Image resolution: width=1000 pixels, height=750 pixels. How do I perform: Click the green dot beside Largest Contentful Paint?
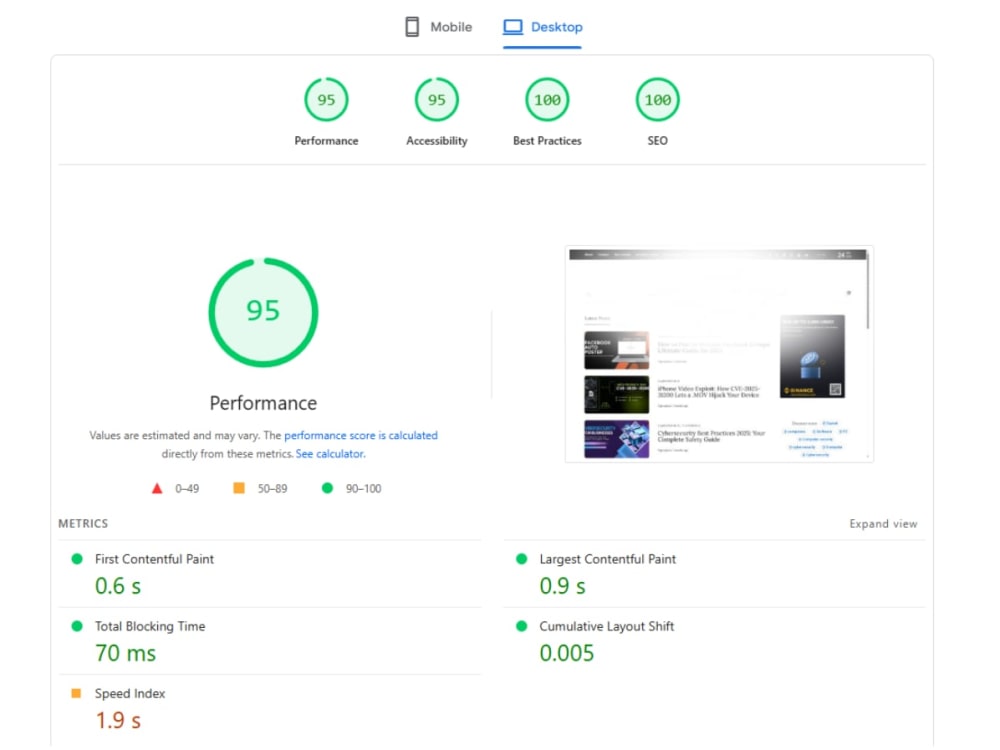pyautogui.click(x=522, y=559)
